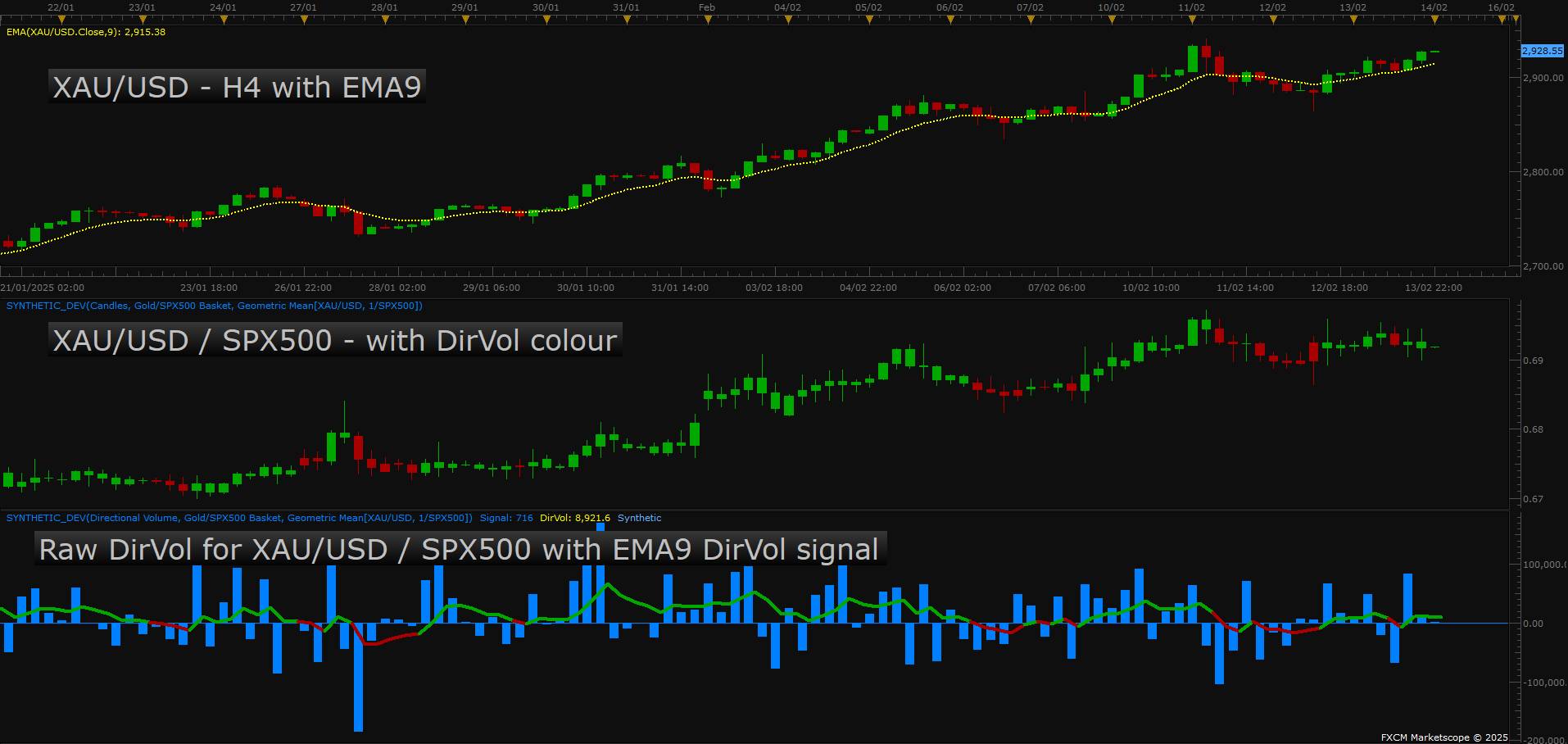
Task: Select the 'XAU/USD - H4 with EMA9' annotation
Action: click(237, 87)
